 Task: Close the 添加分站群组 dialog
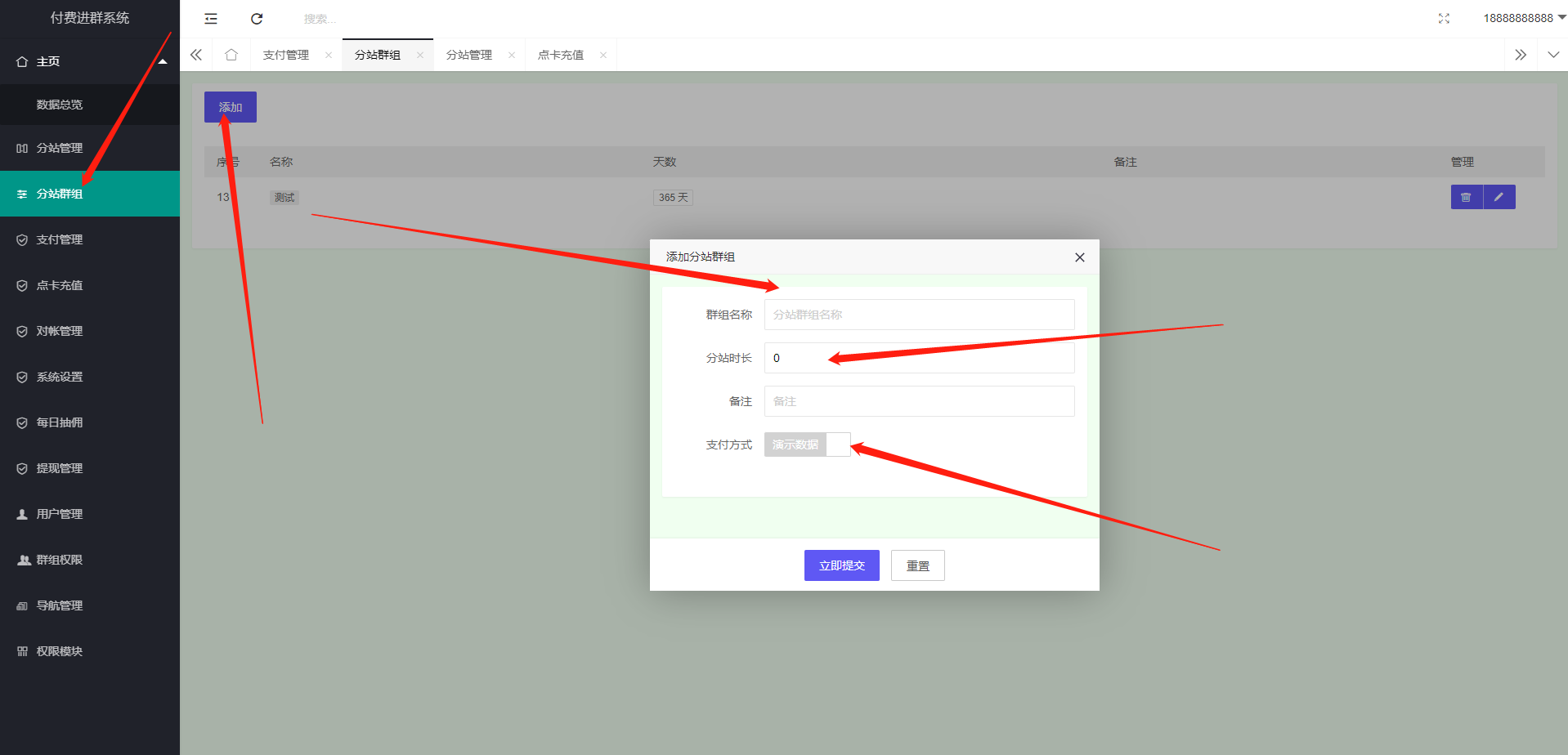1079,257
